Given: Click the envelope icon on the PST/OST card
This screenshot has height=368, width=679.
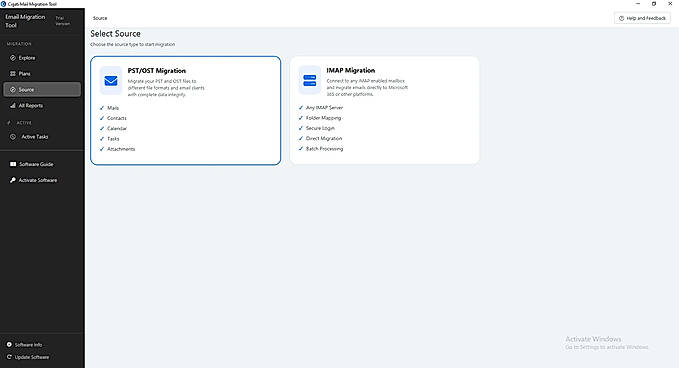Looking at the screenshot, I should pyautogui.click(x=111, y=81).
